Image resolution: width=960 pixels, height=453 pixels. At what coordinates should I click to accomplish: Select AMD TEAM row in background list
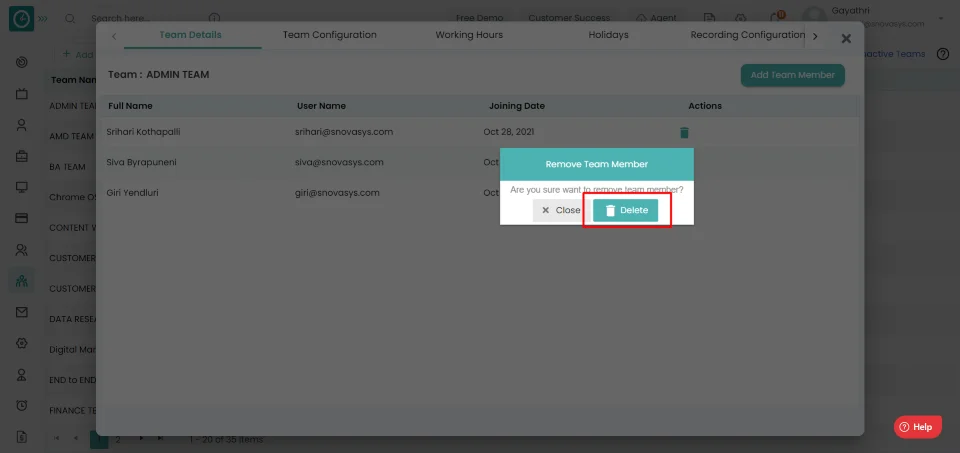point(72,136)
